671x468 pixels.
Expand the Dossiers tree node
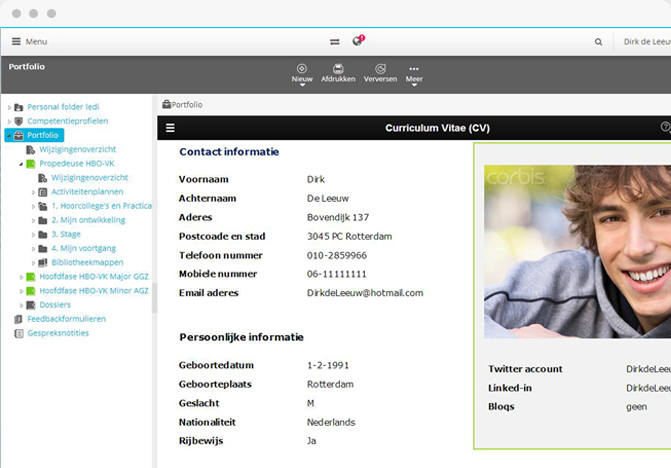click(x=21, y=305)
